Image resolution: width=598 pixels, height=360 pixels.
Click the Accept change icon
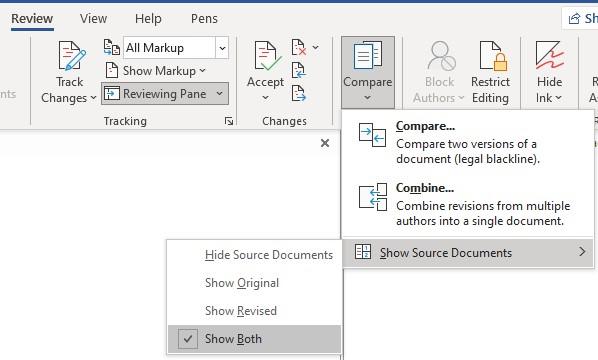pos(268,56)
